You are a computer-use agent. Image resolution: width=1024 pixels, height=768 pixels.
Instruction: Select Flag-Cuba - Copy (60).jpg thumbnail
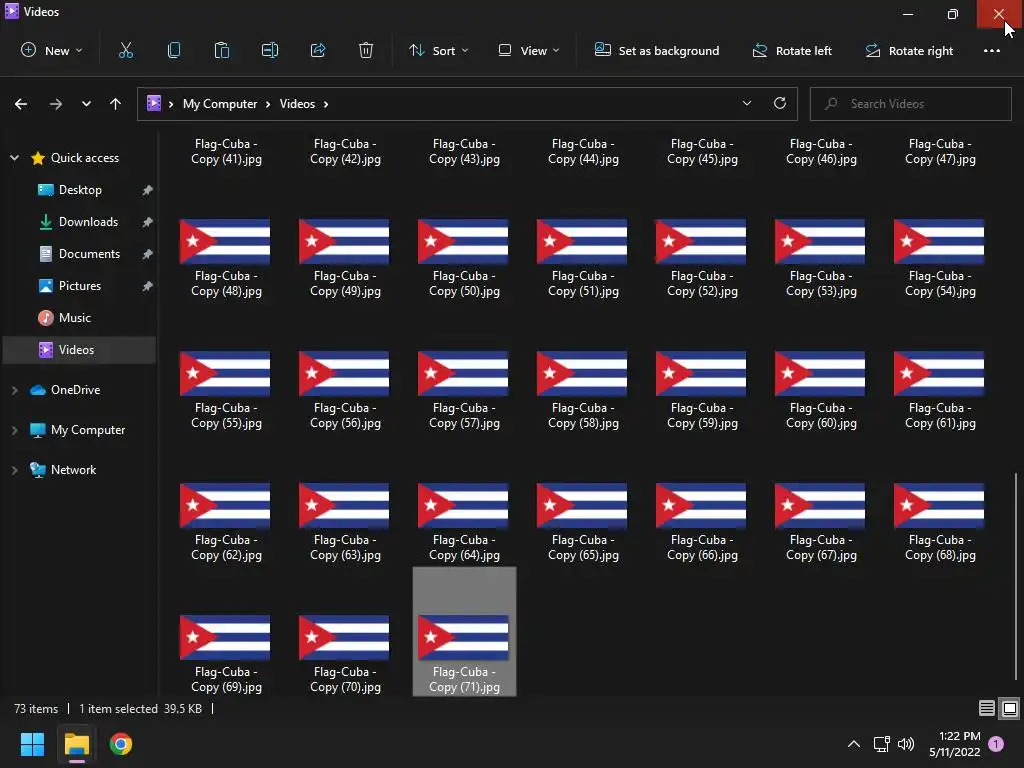pos(820,374)
